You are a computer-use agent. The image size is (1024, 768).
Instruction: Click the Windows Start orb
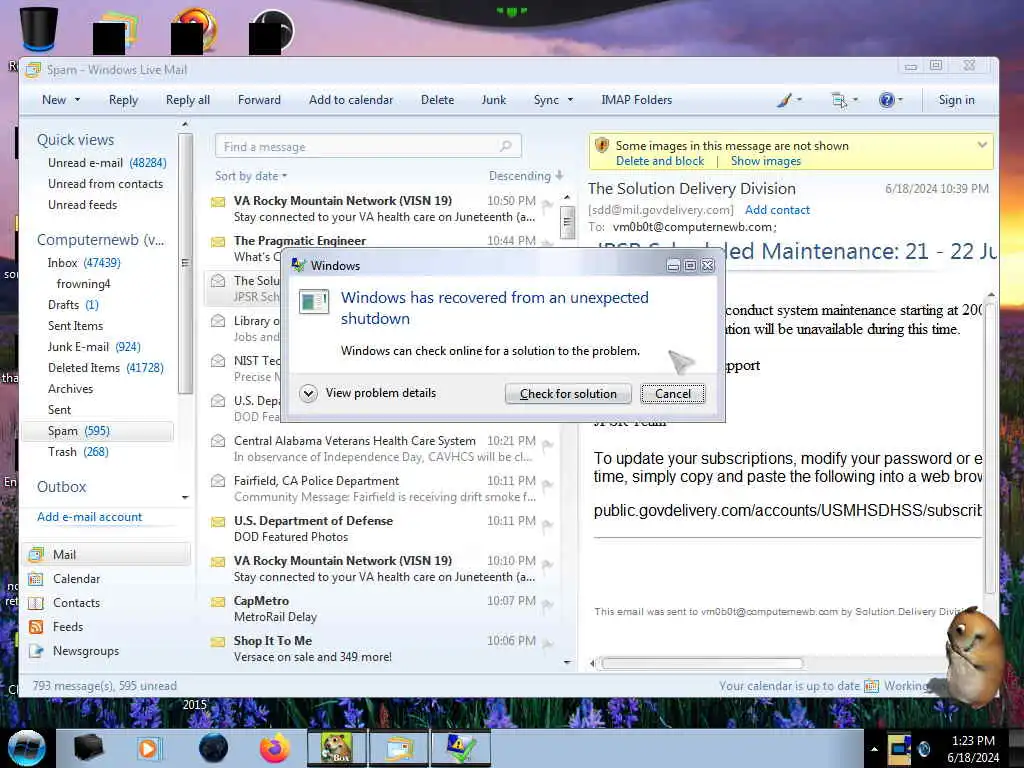tap(27, 748)
